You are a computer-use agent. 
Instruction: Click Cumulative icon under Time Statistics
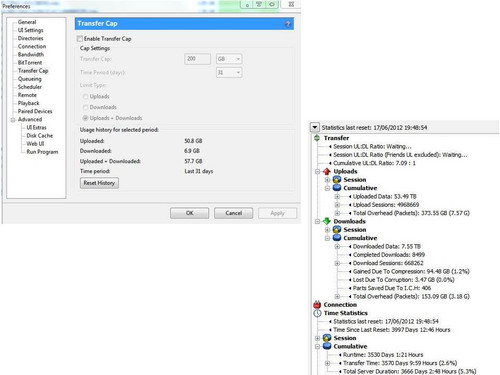(x=327, y=346)
